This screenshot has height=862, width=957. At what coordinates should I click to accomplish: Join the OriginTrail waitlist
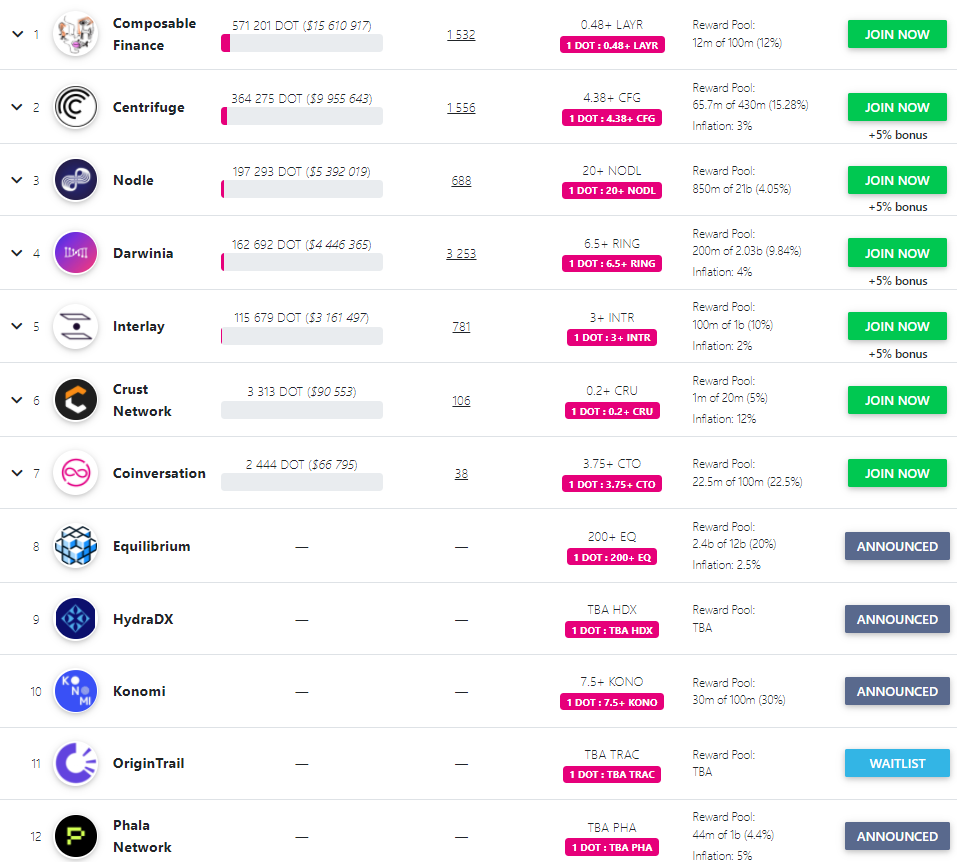pyautogui.click(x=897, y=763)
